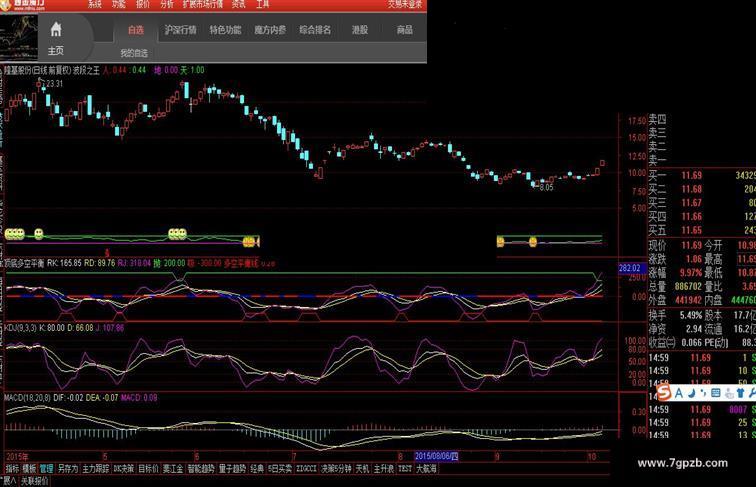Viewport: 756px width, 487px height.
Task: Toggle the Sogou moon half-width icon
Action: click(691, 393)
